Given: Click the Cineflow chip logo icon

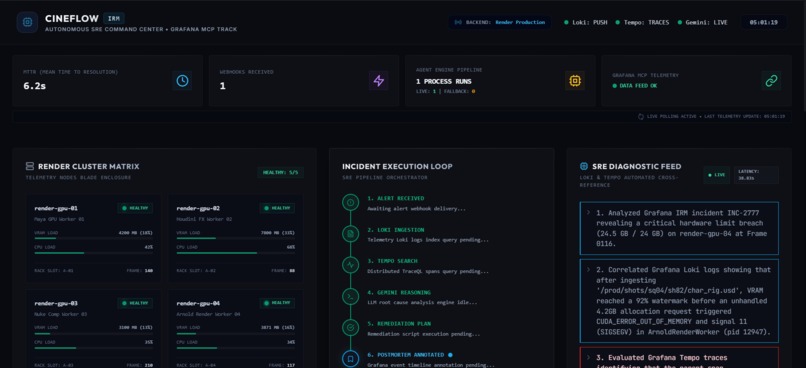Looking at the screenshot, I should [27, 23].
